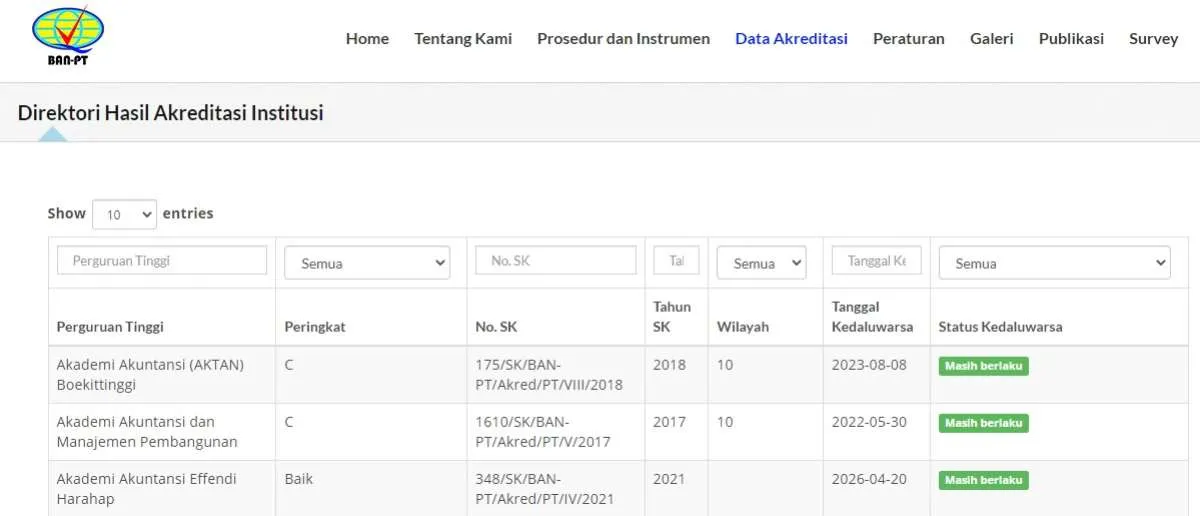Go to Tentang Kami page
Viewport: 1200px width, 516px height.
tap(463, 39)
